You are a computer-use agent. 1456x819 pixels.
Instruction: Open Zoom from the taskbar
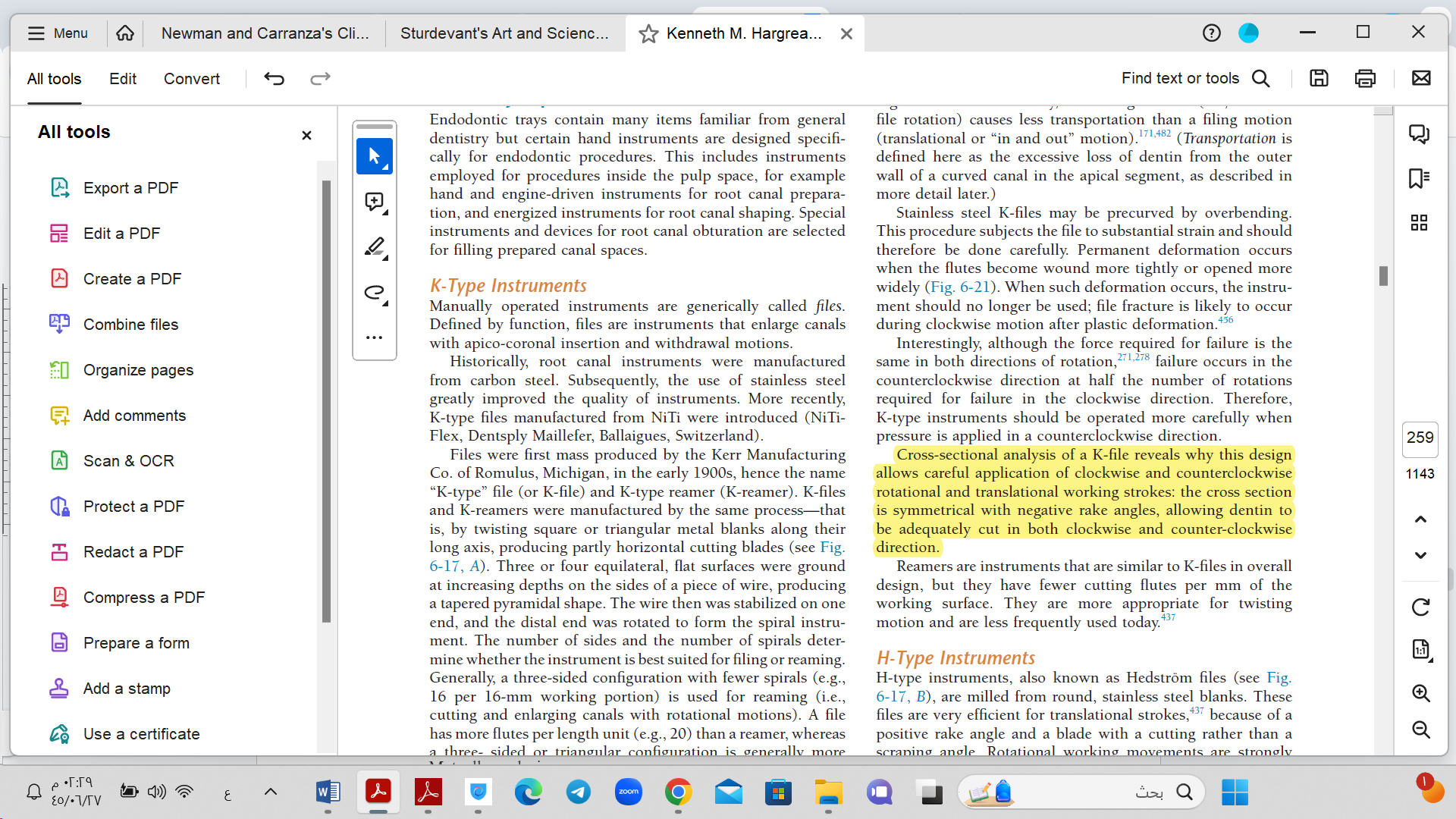click(x=629, y=793)
